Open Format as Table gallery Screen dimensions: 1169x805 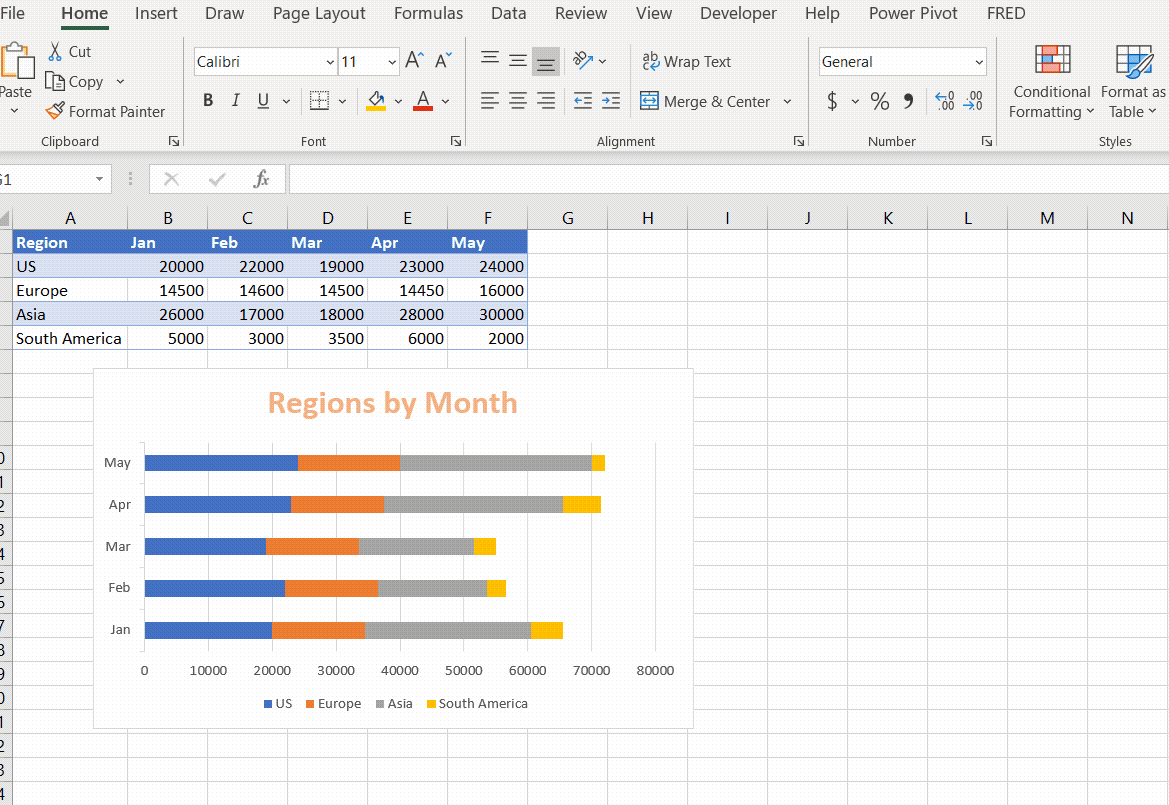click(x=1132, y=81)
